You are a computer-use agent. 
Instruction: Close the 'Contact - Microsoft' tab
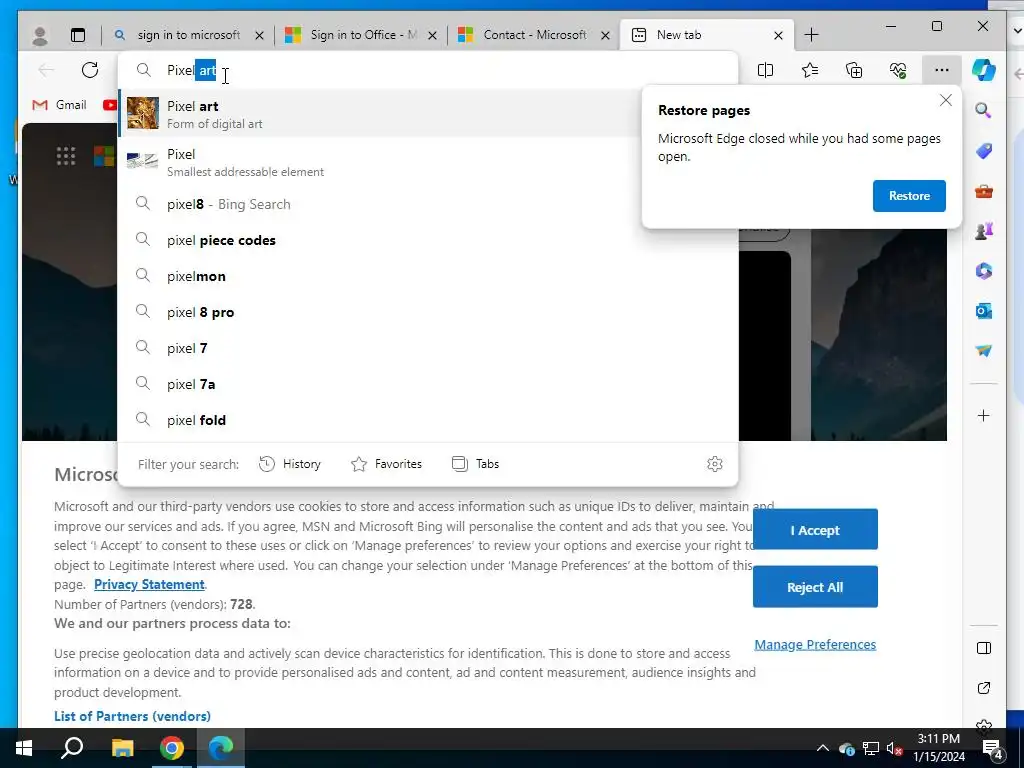[605, 35]
